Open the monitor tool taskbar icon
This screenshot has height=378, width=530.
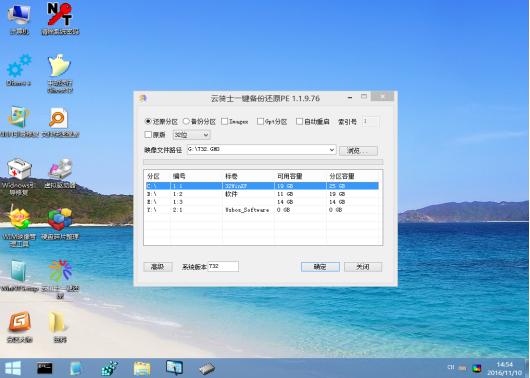pyautogui.click(x=174, y=368)
